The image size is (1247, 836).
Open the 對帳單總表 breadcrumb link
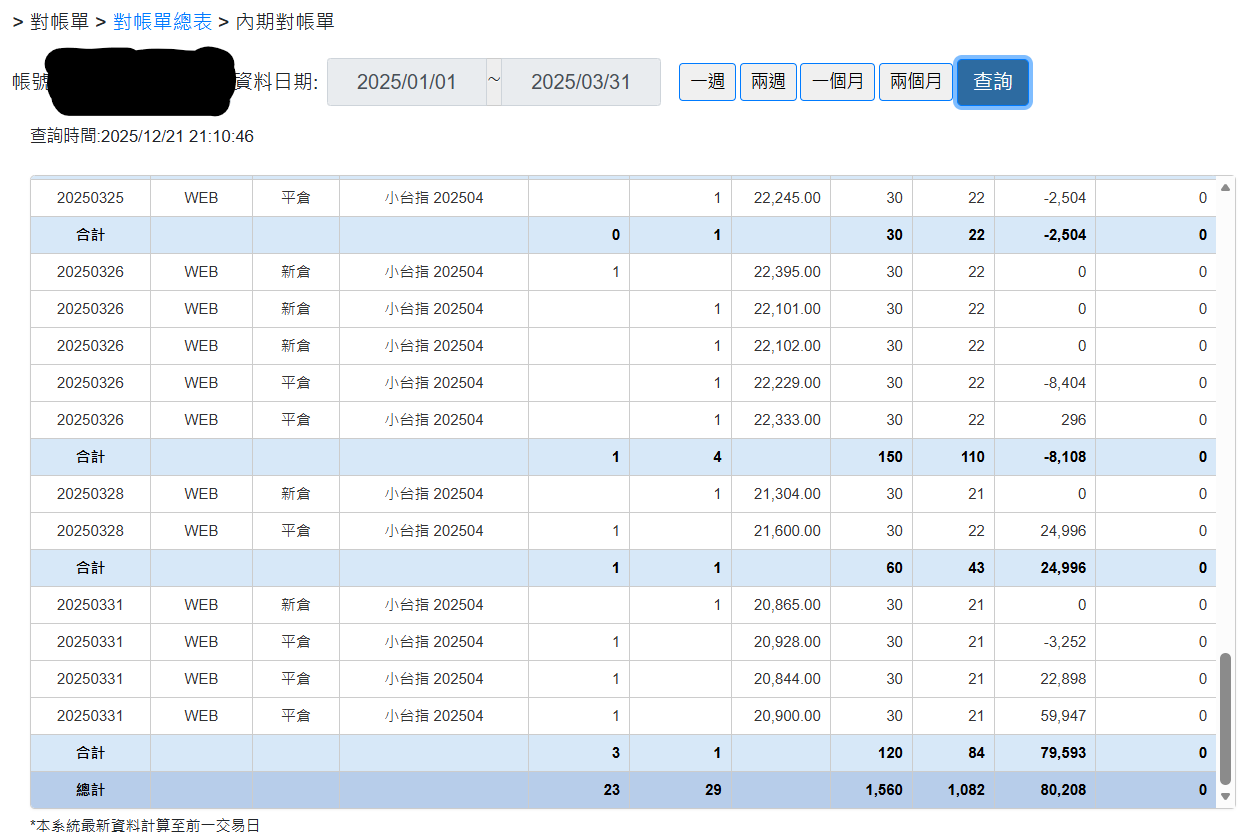click(x=163, y=21)
